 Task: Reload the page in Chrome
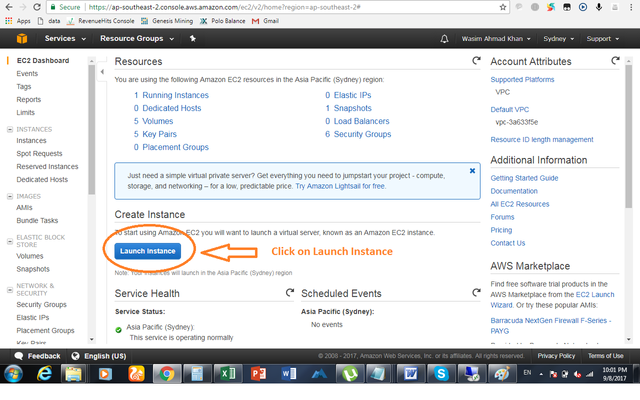click(x=37, y=7)
